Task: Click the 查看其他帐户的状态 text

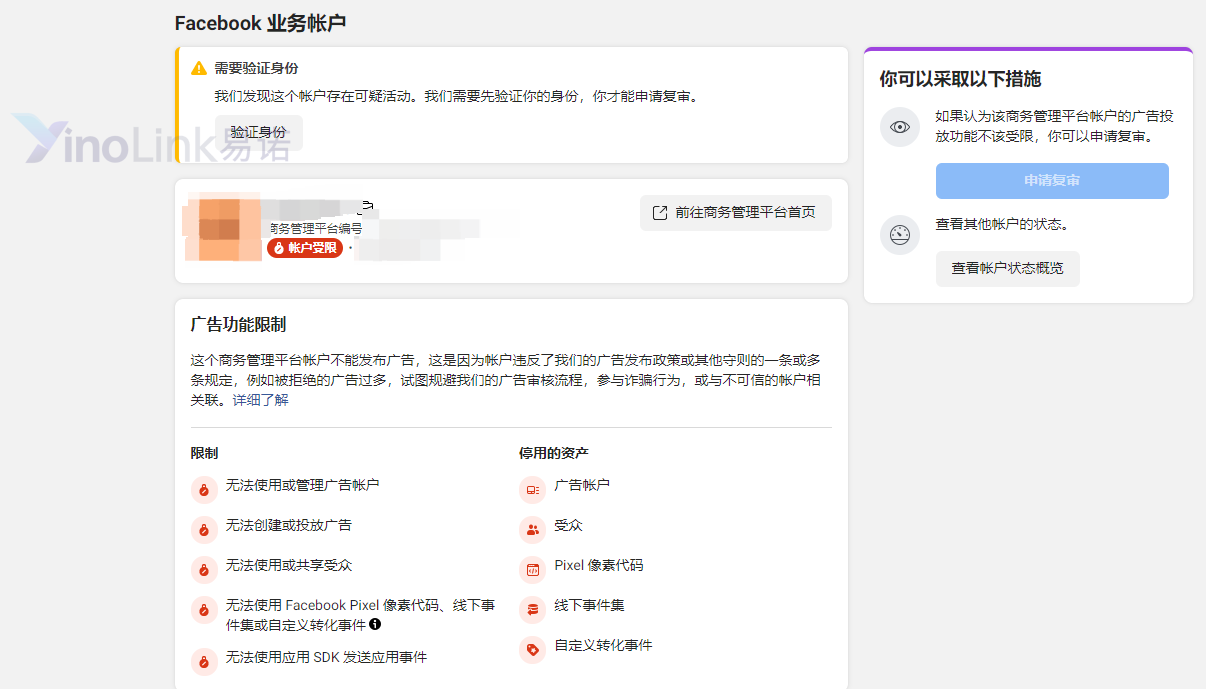Action: [1002, 224]
